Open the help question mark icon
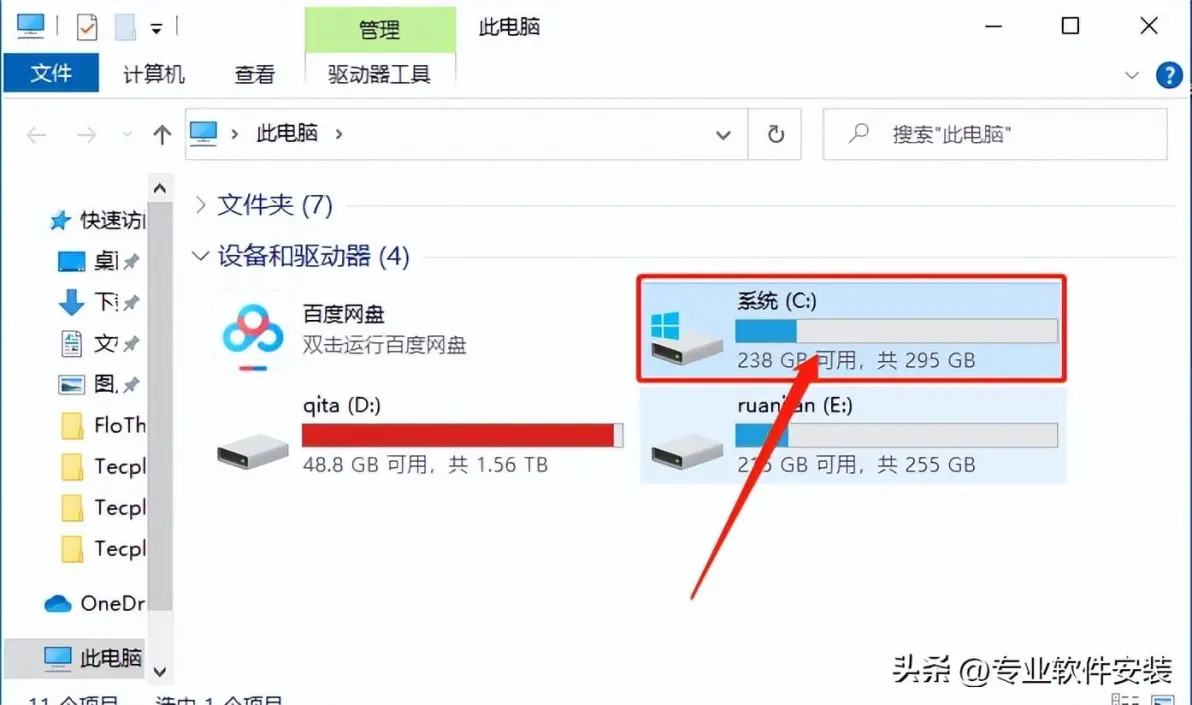 [x=1169, y=75]
